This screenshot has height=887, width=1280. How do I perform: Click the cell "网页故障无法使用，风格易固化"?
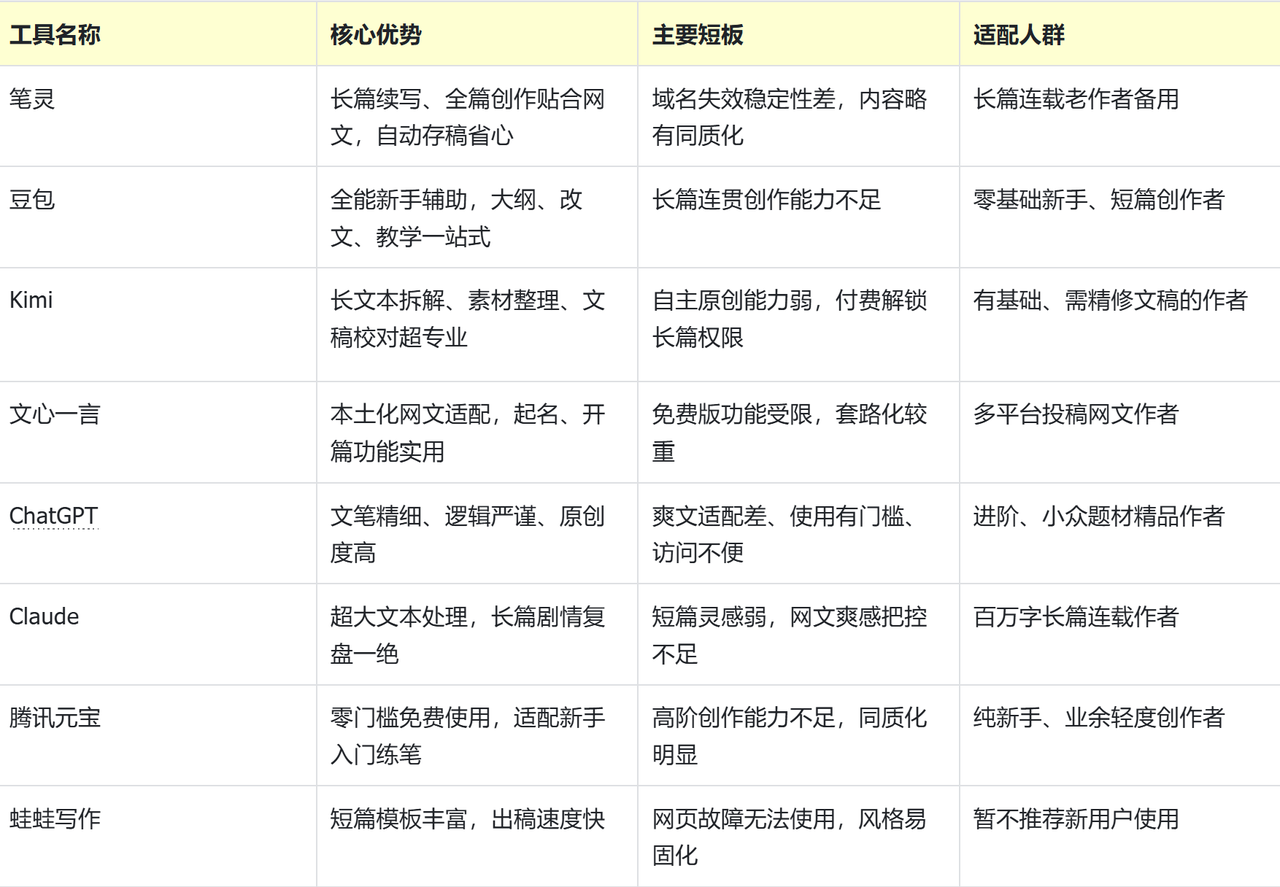(x=799, y=836)
